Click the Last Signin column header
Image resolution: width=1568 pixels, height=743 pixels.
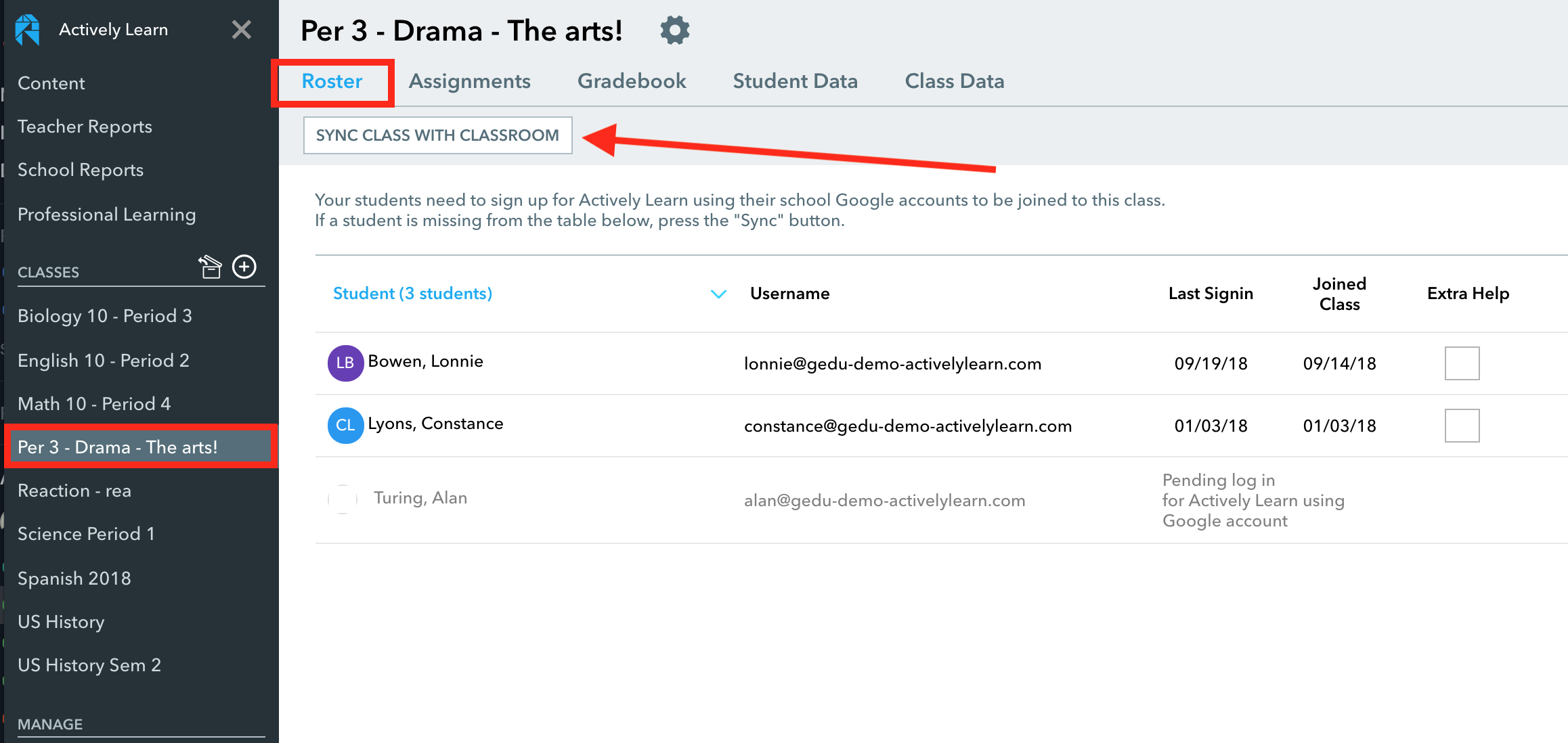tap(1211, 294)
